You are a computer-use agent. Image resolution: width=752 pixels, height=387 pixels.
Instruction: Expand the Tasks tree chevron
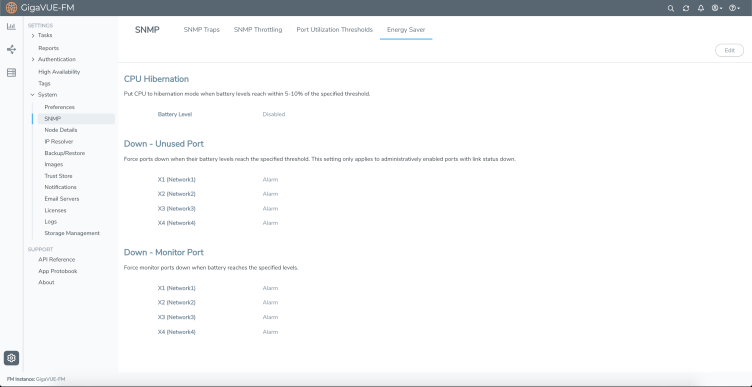[x=33, y=35]
